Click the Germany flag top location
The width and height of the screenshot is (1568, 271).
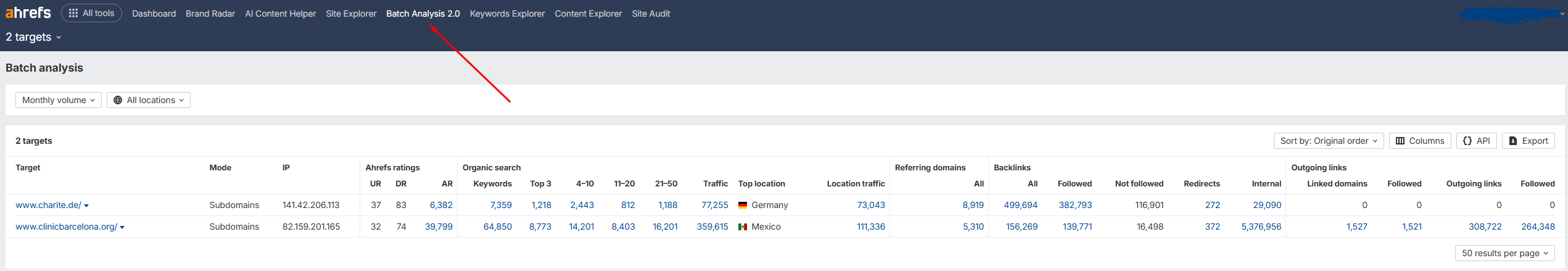743,205
